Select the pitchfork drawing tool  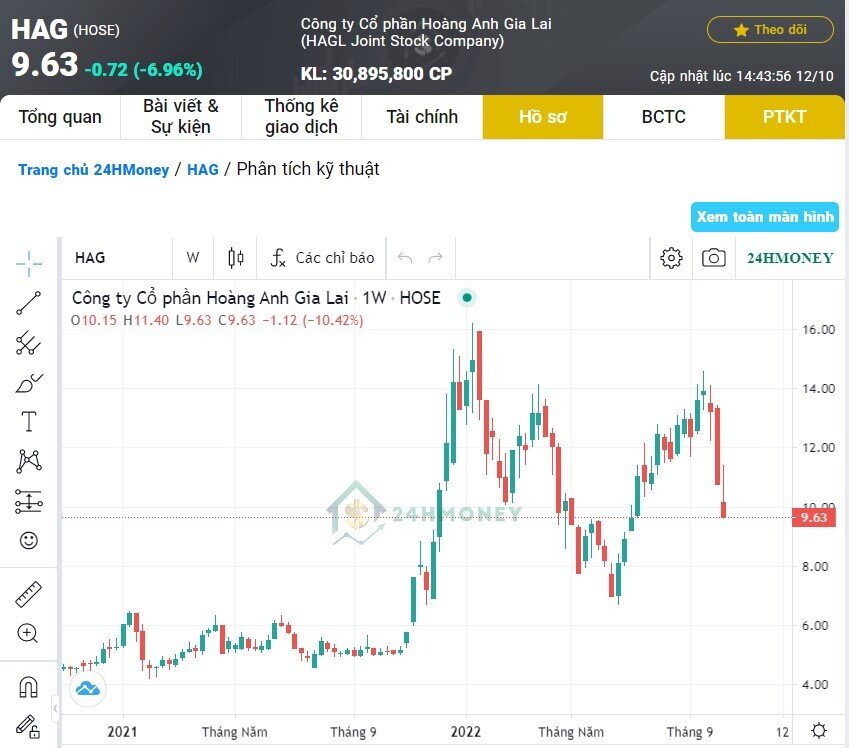click(29, 343)
